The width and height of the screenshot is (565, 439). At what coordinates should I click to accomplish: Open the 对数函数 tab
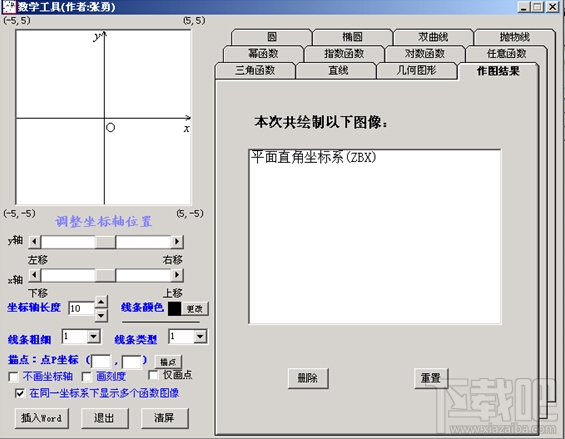(x=425, y=54)
